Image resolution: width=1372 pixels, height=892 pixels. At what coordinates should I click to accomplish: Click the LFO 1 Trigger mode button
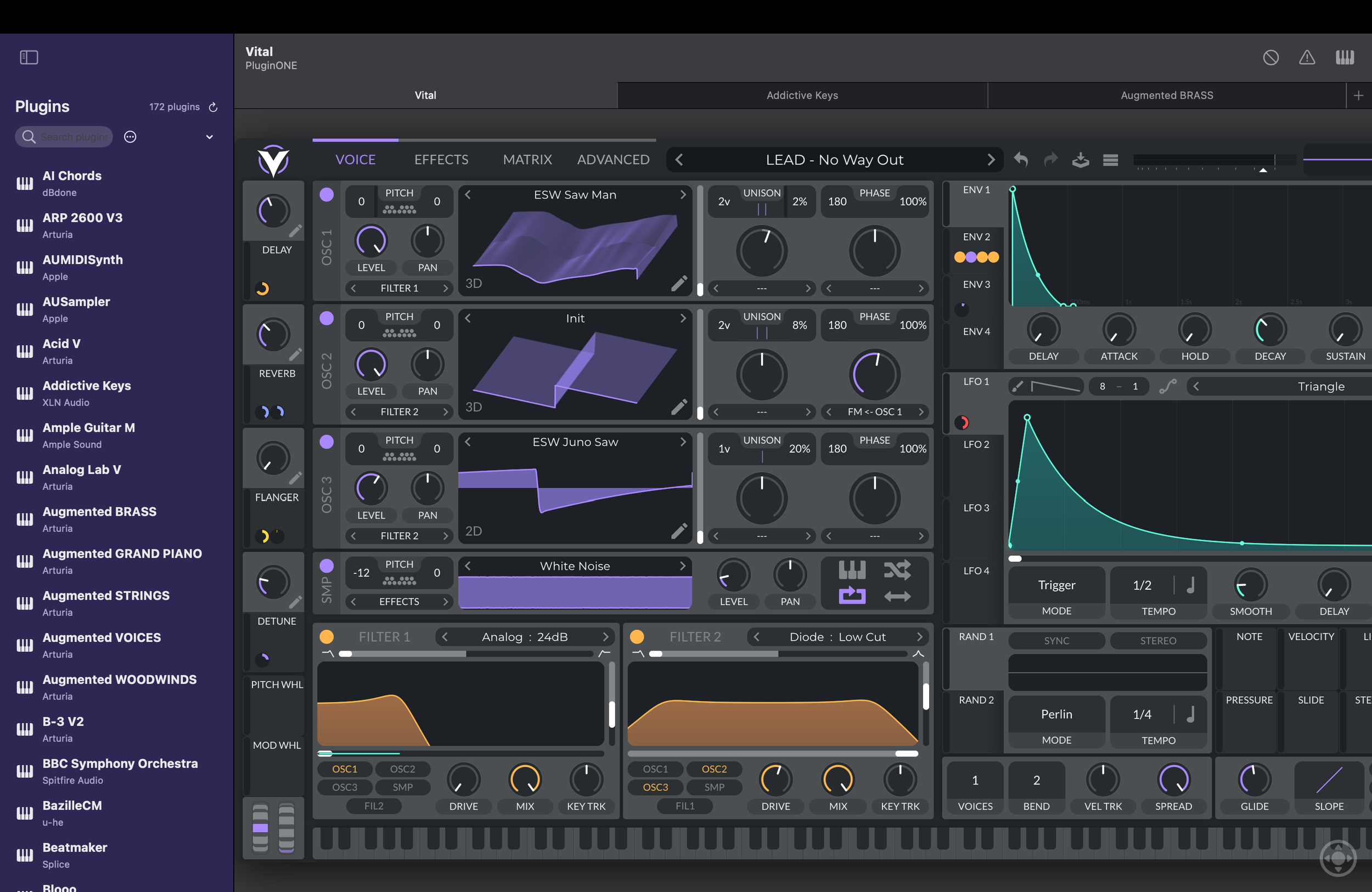pos(1056,585)
